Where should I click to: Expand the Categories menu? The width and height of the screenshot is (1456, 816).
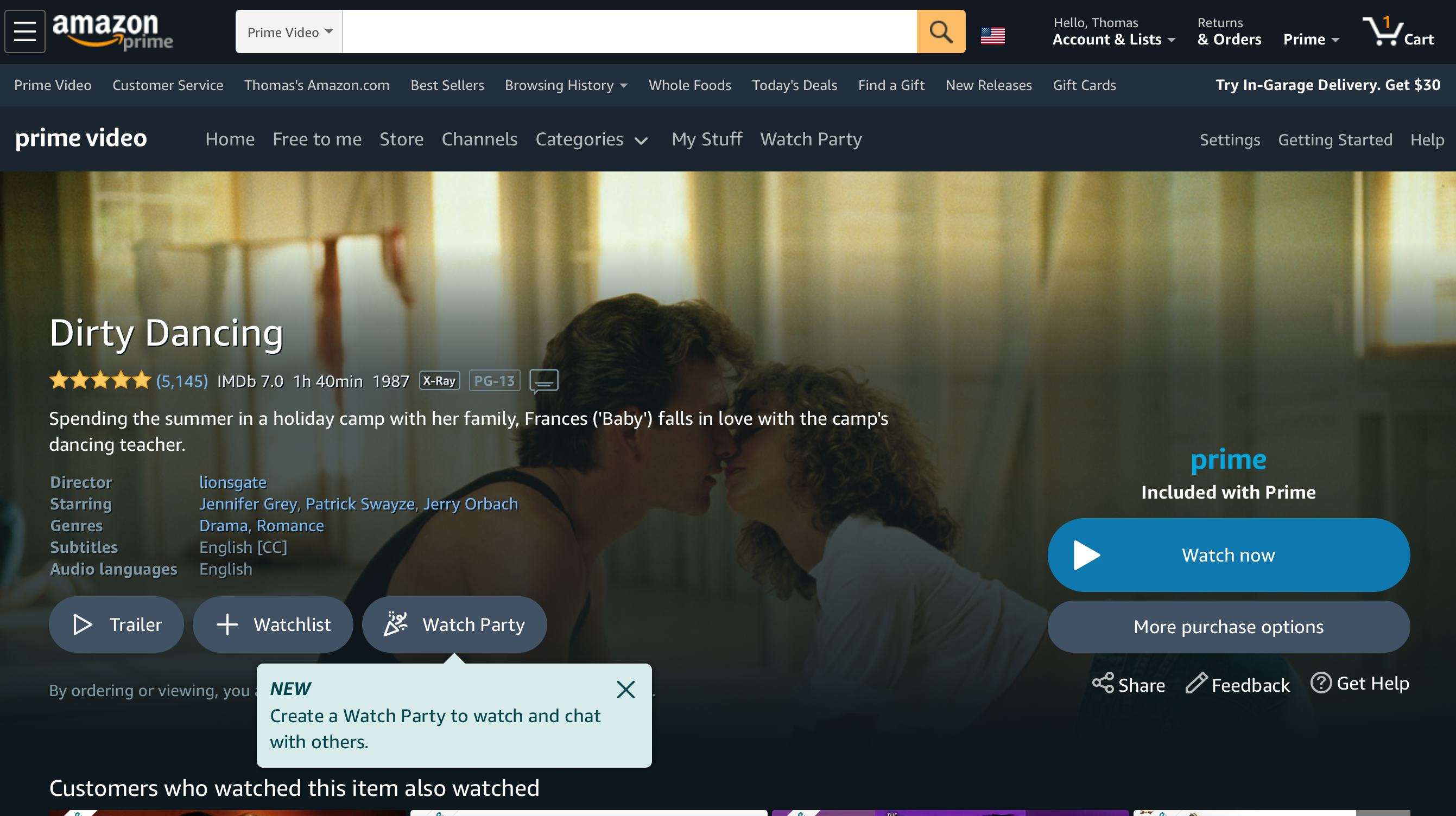coord(591,139)
